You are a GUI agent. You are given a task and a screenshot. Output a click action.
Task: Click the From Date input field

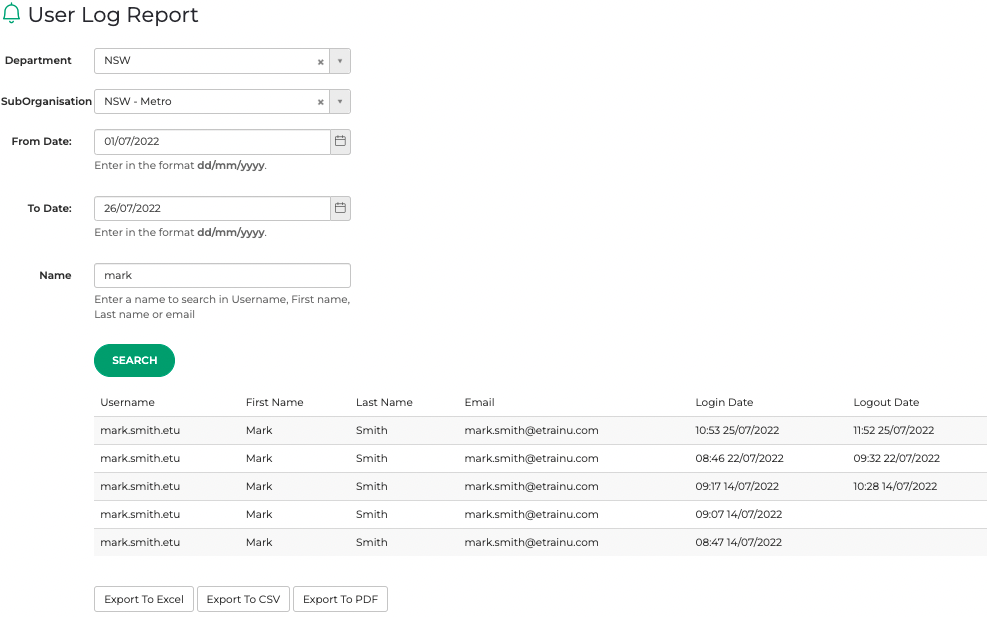click(212, 142)
